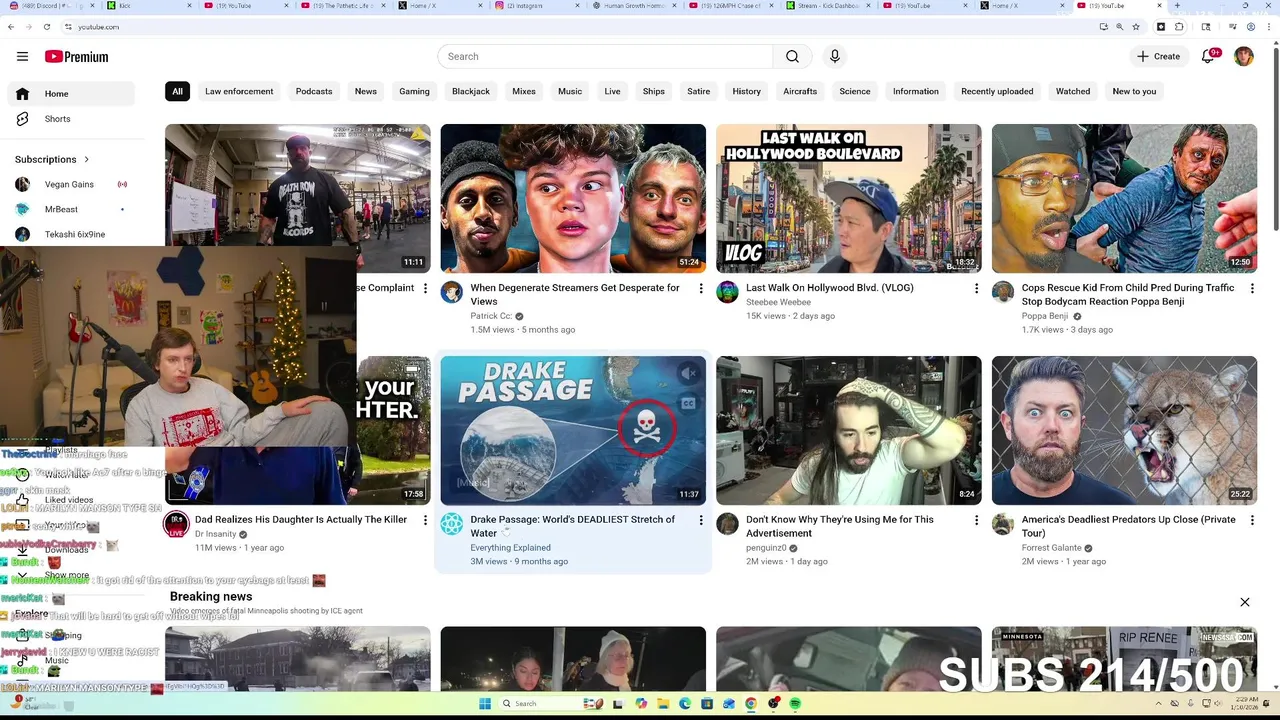Open Spotify from taskbar
This screenshot has width=1280, height=720.
click(795, 704)
